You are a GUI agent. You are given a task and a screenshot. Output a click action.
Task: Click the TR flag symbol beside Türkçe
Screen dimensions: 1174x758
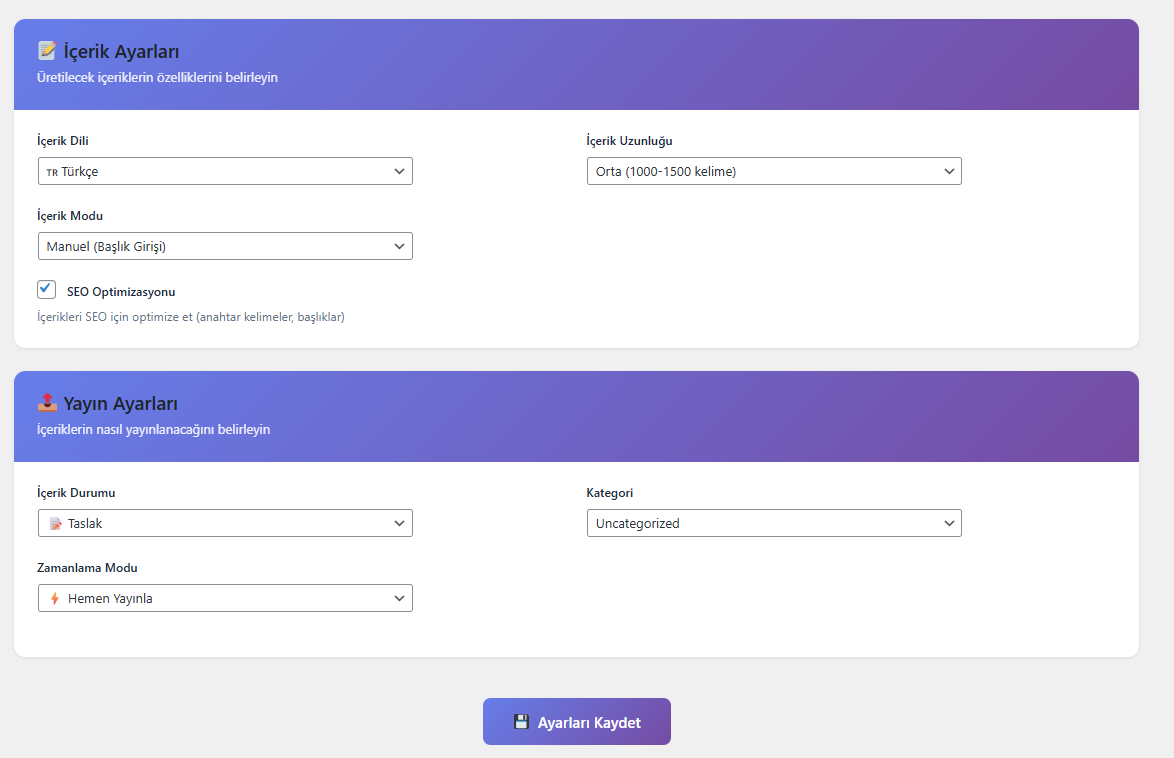click(x=52, y=172)
